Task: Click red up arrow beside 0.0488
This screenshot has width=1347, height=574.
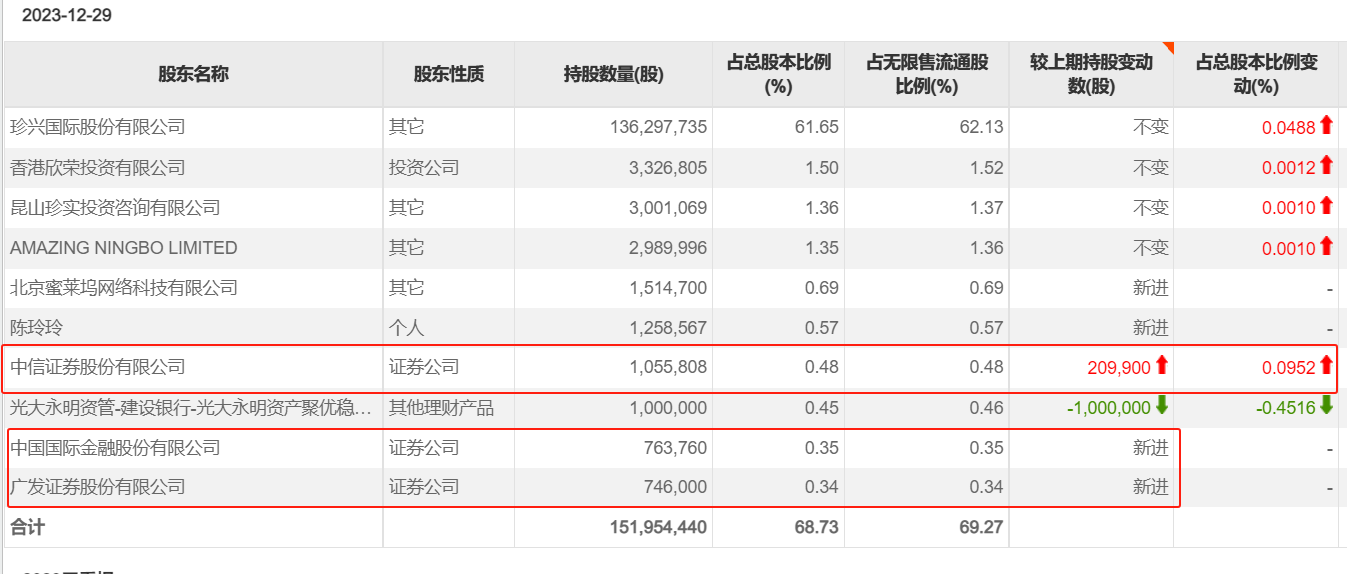Action: tap(1326, 125)
